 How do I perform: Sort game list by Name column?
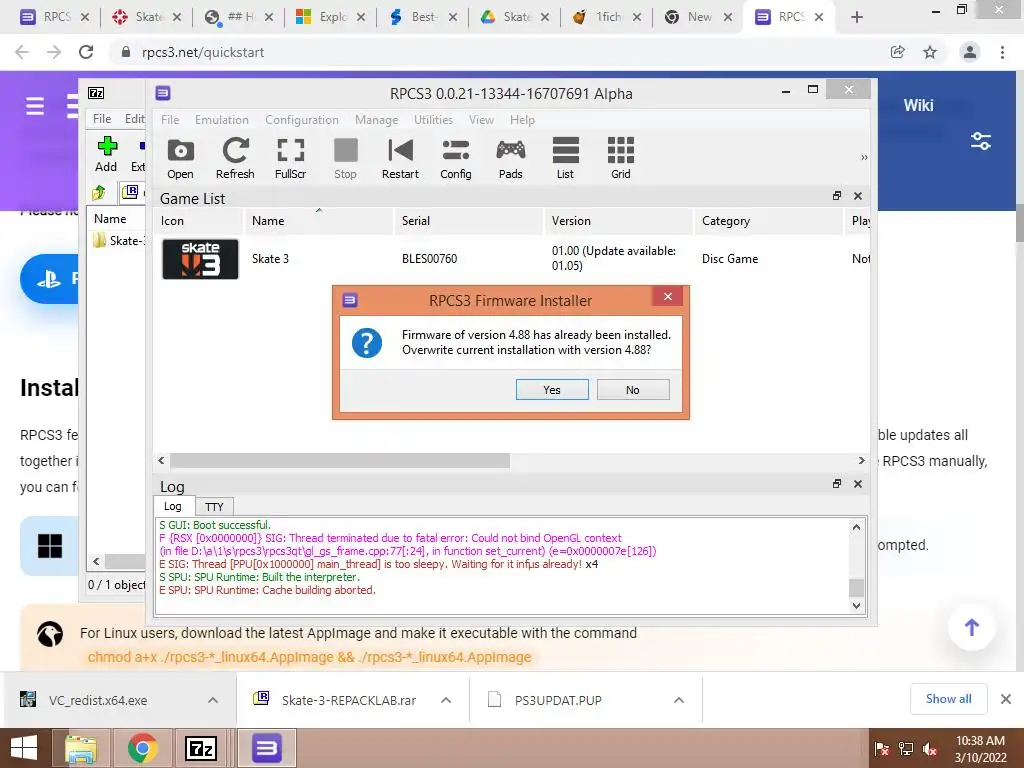[319, 221]
